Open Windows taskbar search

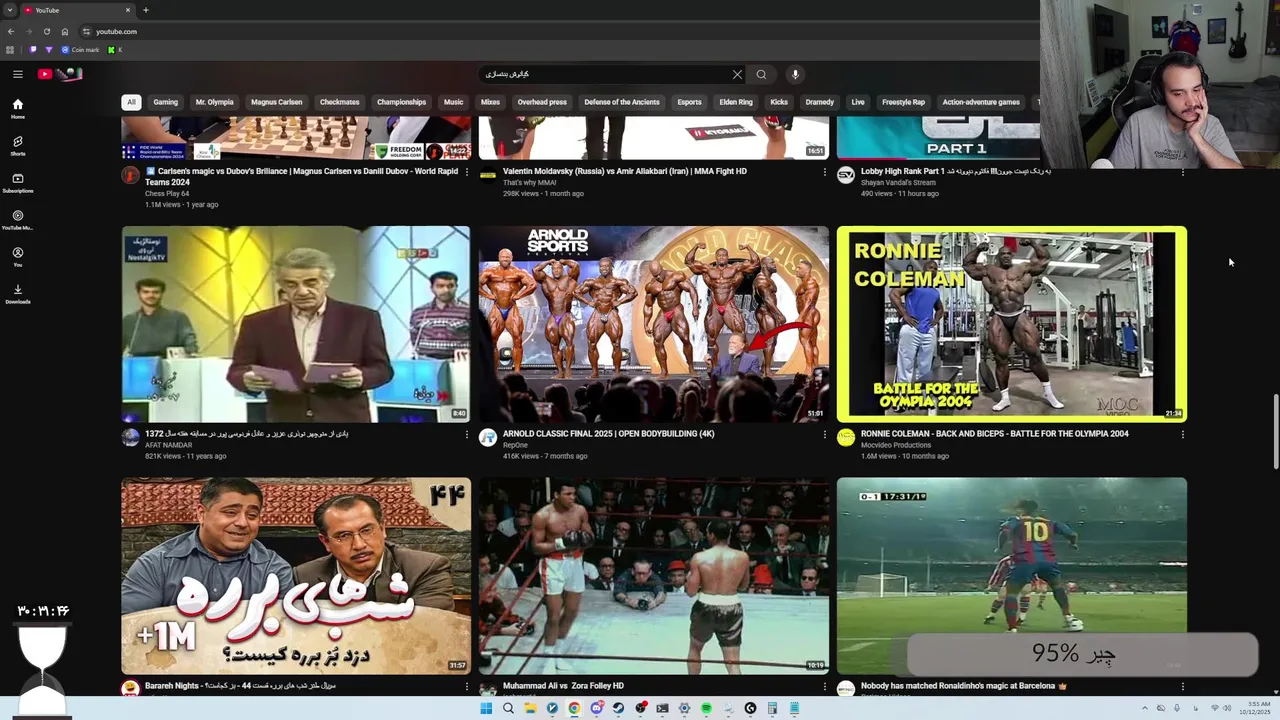coord(508,708)
